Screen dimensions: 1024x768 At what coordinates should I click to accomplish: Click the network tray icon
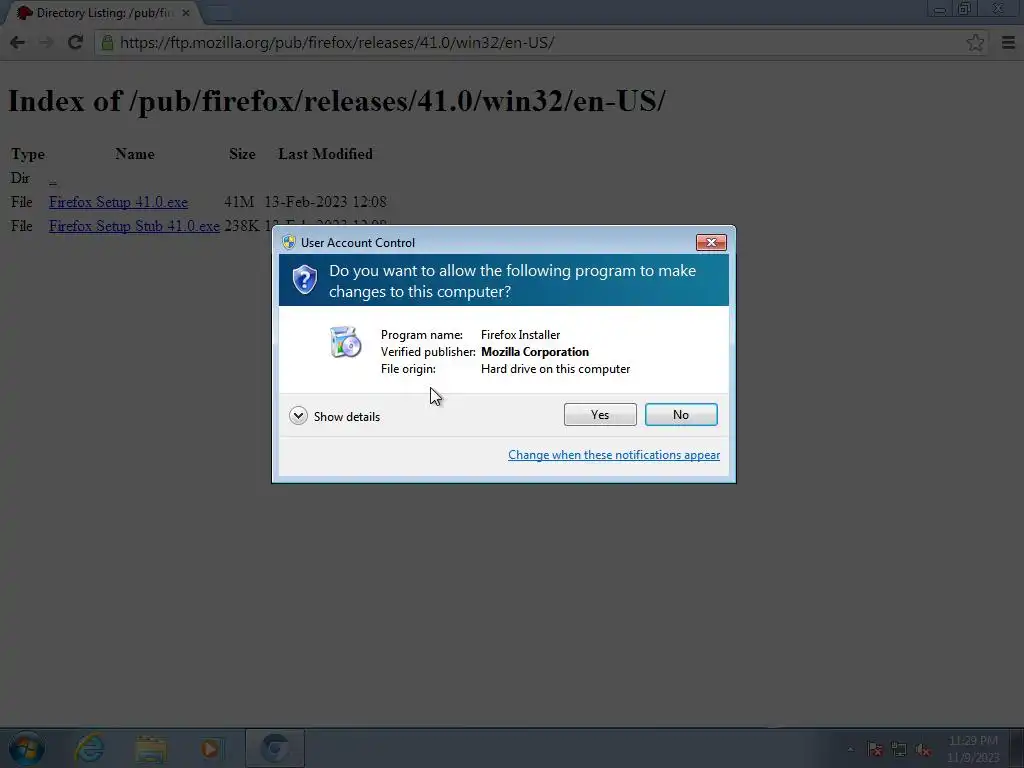pos(899,749)
